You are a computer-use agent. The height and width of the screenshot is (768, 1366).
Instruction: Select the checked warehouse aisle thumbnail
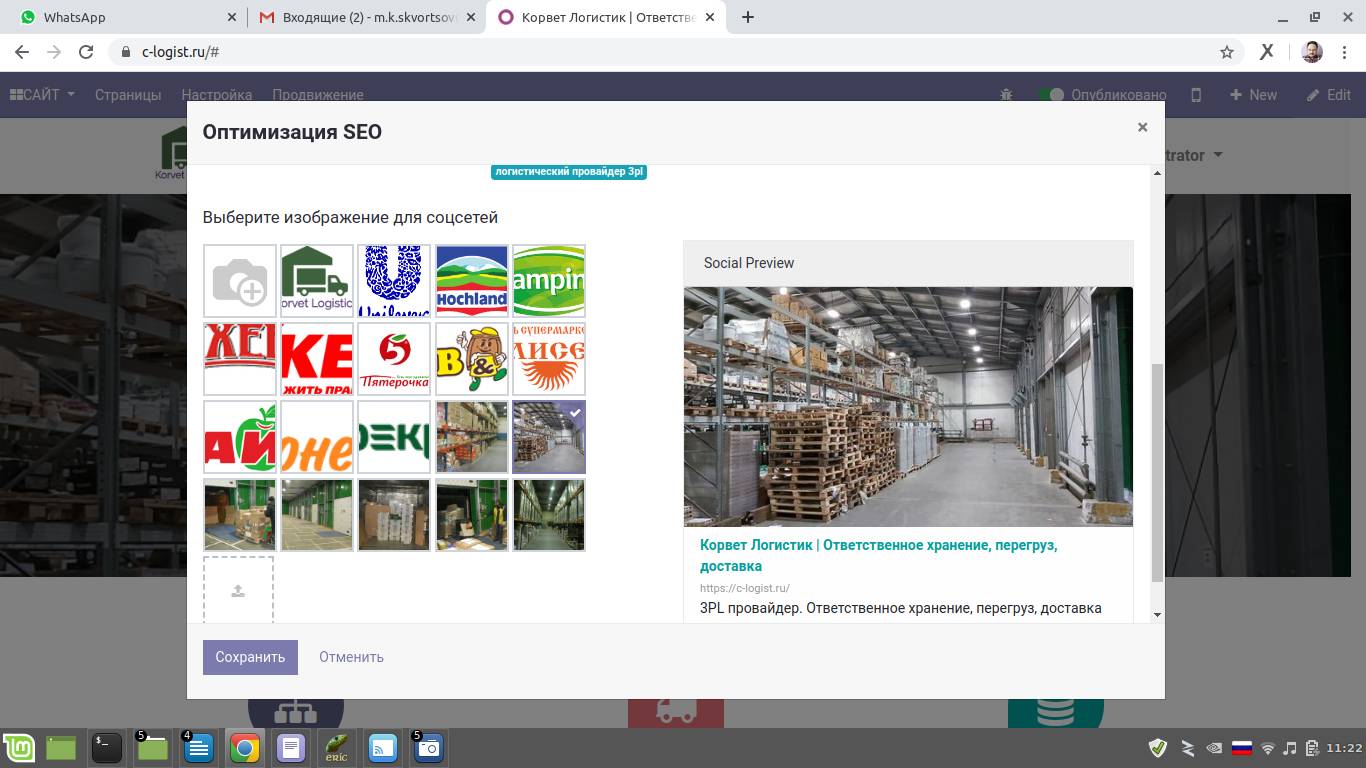click(x=548, y=437)
